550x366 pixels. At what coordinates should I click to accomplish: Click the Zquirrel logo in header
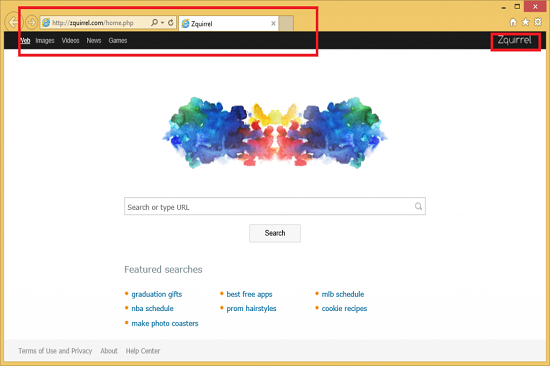point(514,40)
